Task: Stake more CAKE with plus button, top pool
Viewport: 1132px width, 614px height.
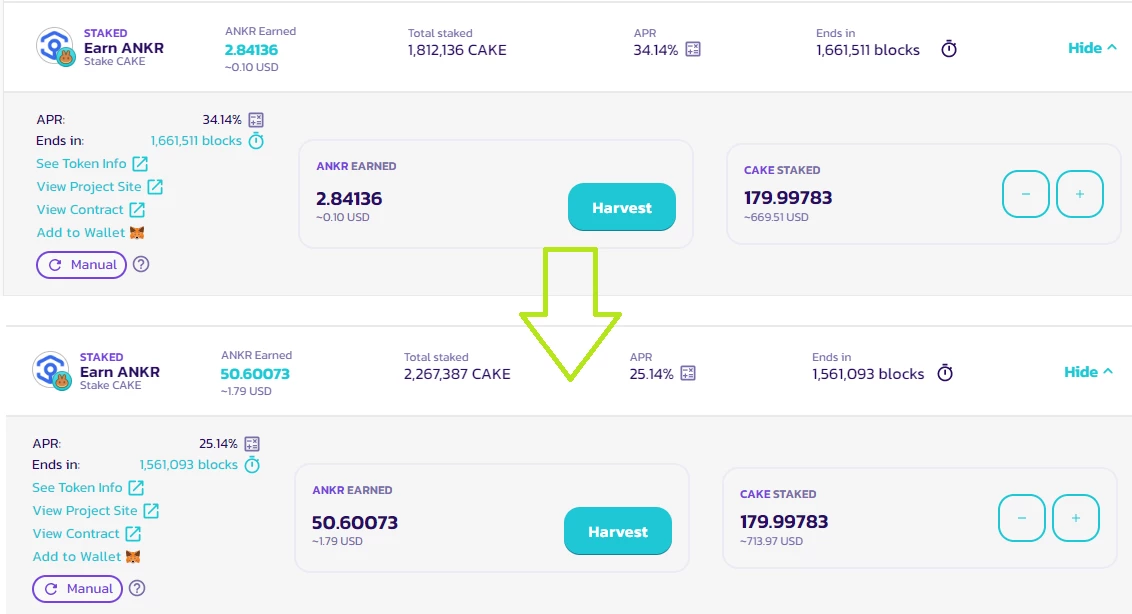Action: click(x=1079, y=194)
